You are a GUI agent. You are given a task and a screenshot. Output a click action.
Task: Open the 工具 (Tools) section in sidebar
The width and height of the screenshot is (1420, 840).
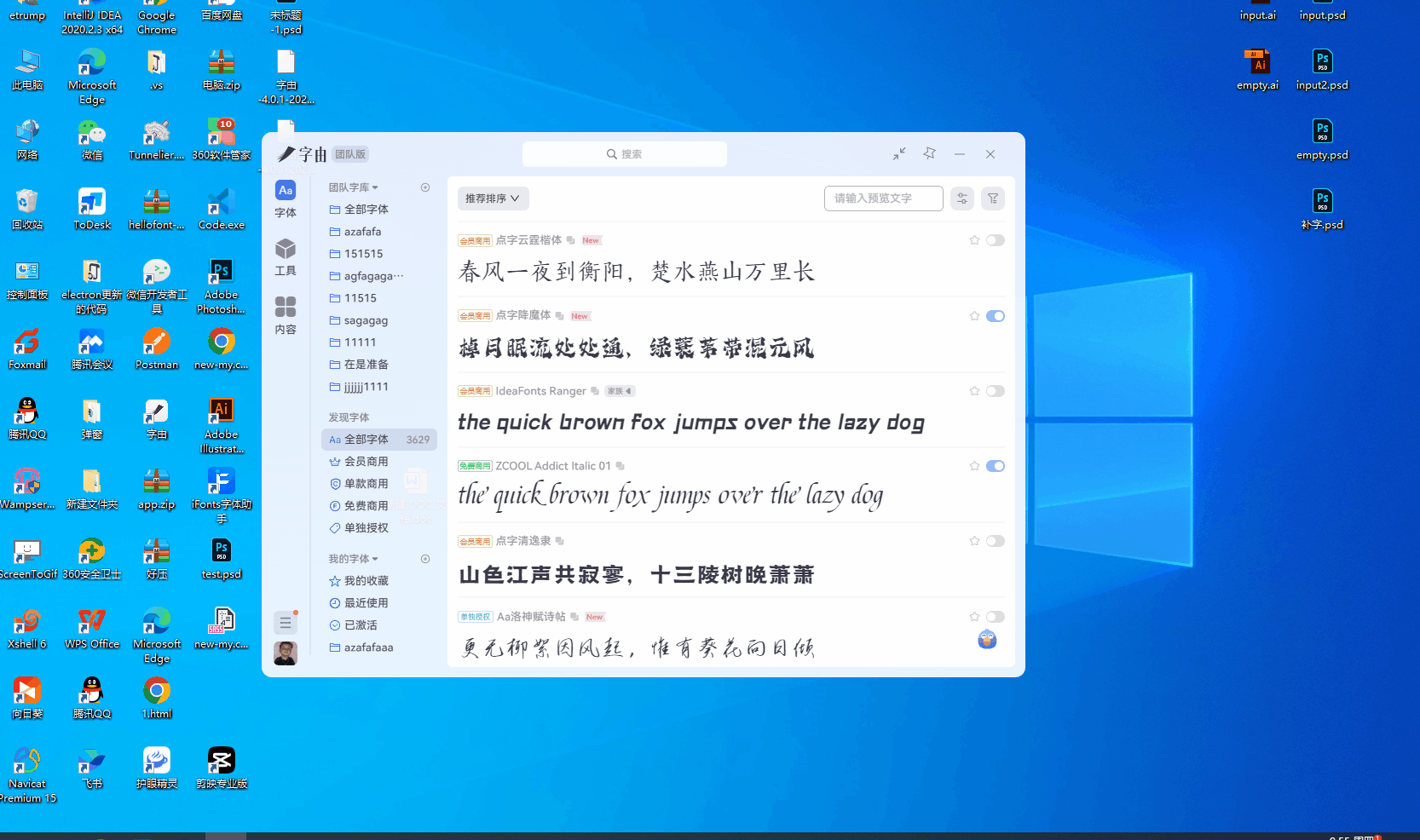click(286, 257)
